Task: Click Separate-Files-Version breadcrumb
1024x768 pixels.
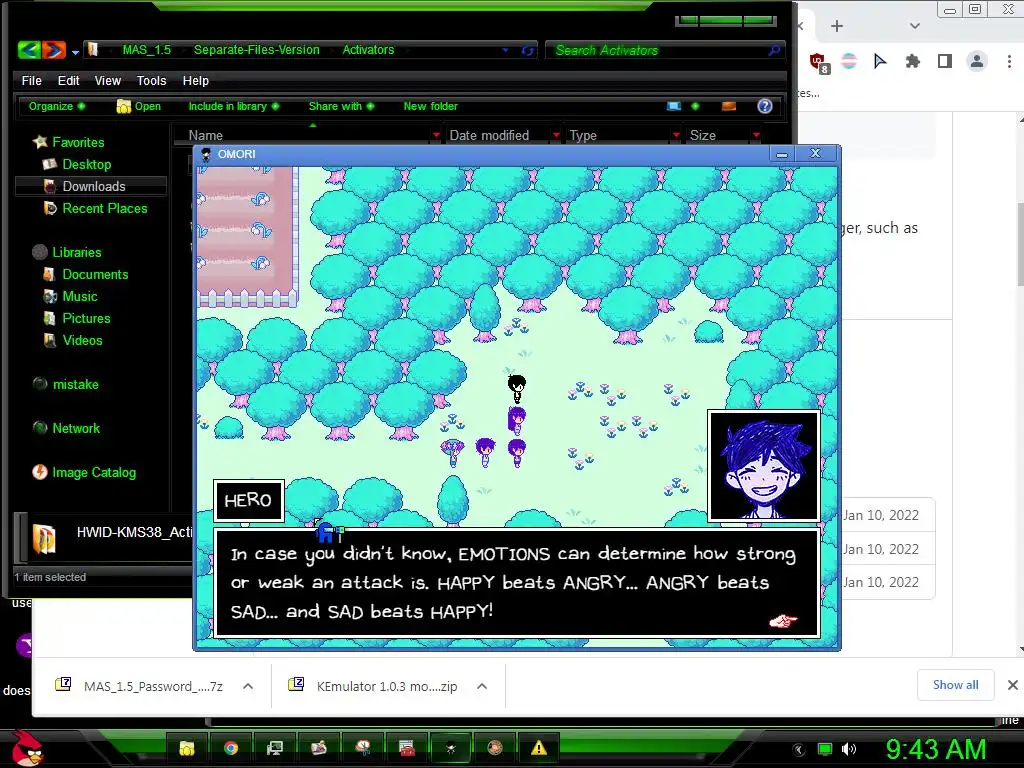Action: [x=257, y=50]
